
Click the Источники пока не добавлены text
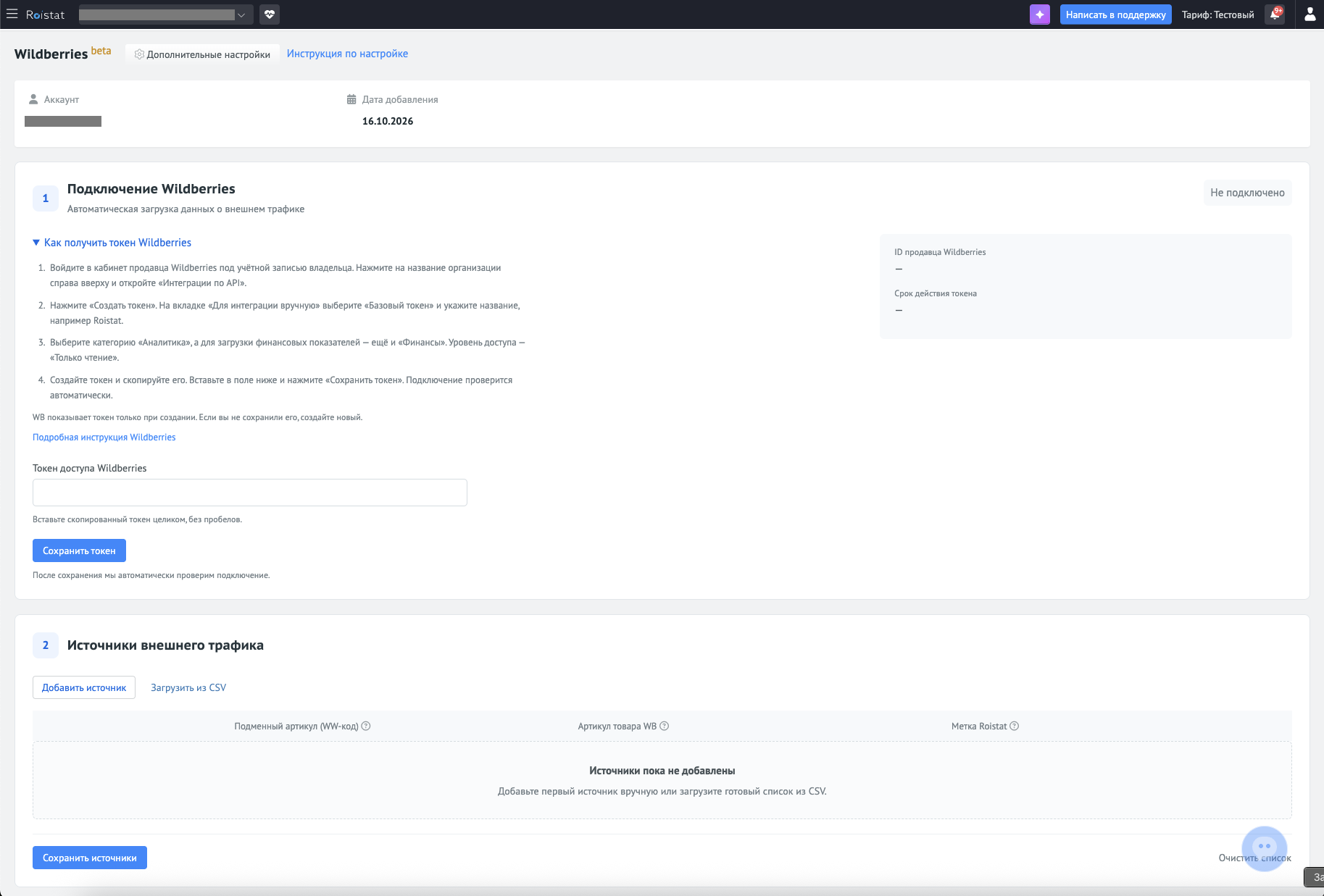click(x=662, y=771)
